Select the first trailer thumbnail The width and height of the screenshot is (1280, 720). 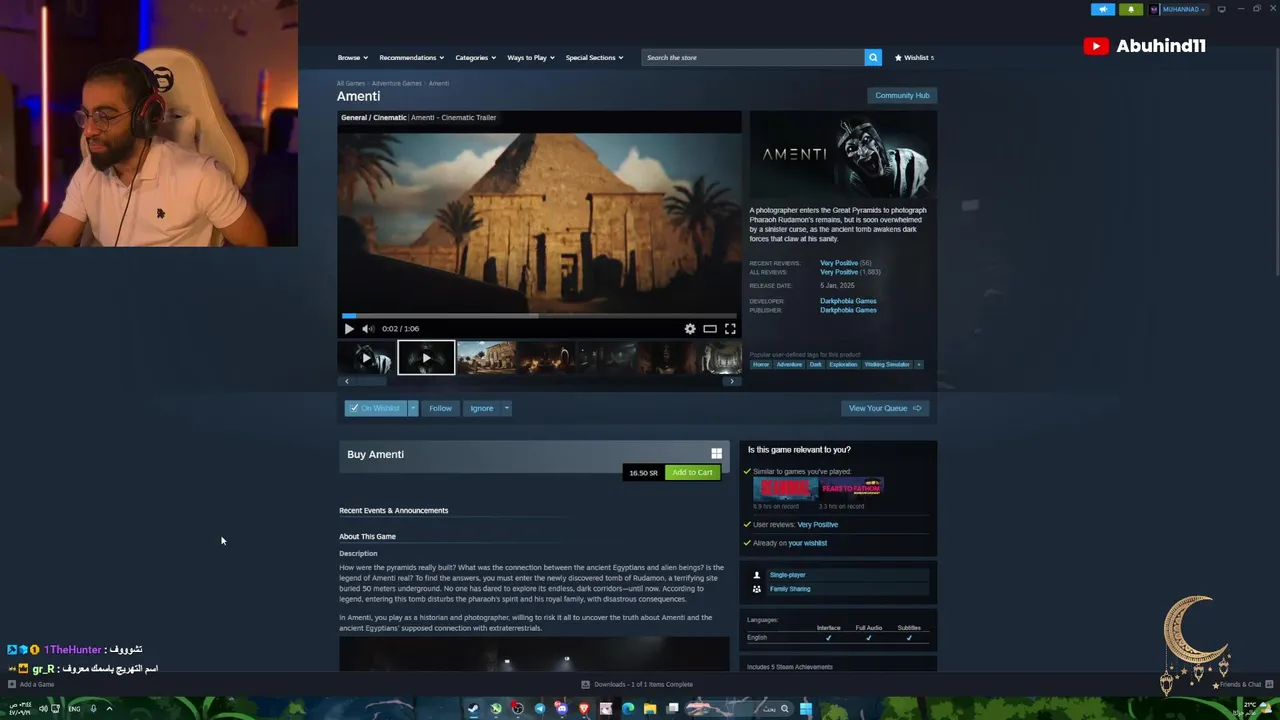coord(366,358)
